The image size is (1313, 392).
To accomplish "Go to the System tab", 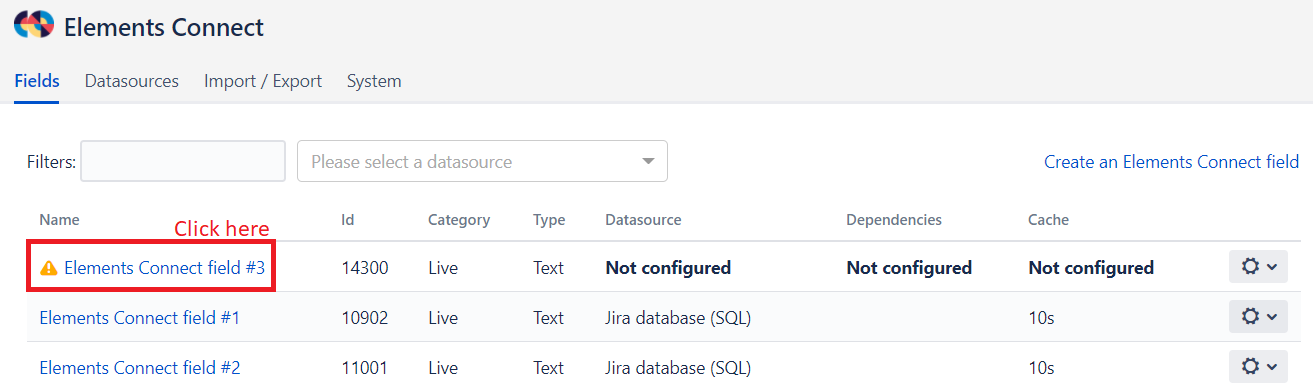I will click(374, 81).
